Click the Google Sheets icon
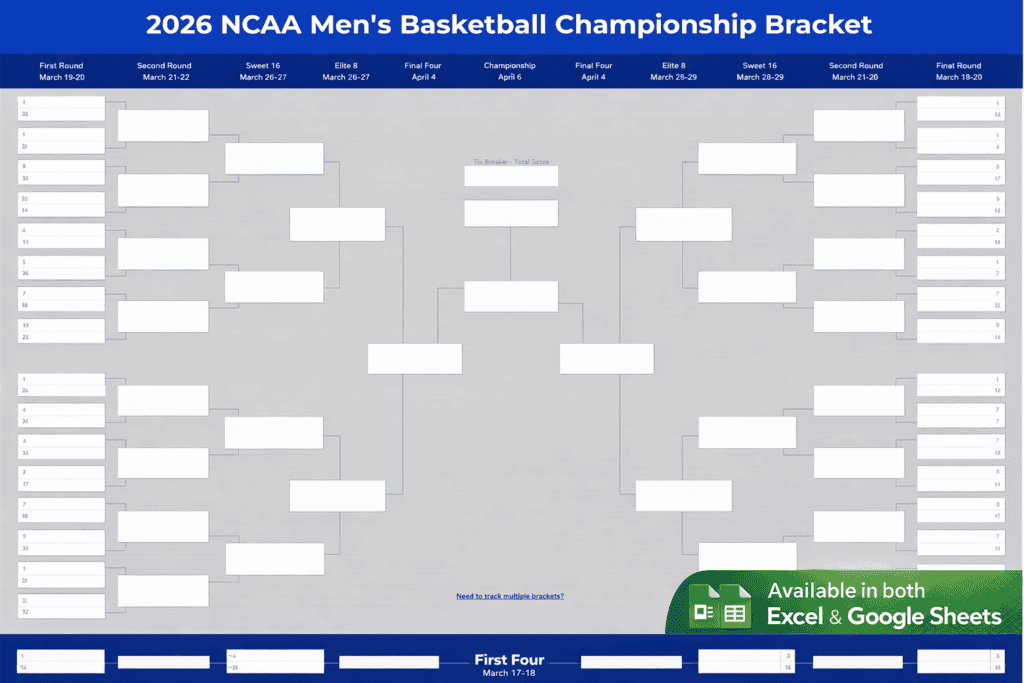 [x=736, y=613]
